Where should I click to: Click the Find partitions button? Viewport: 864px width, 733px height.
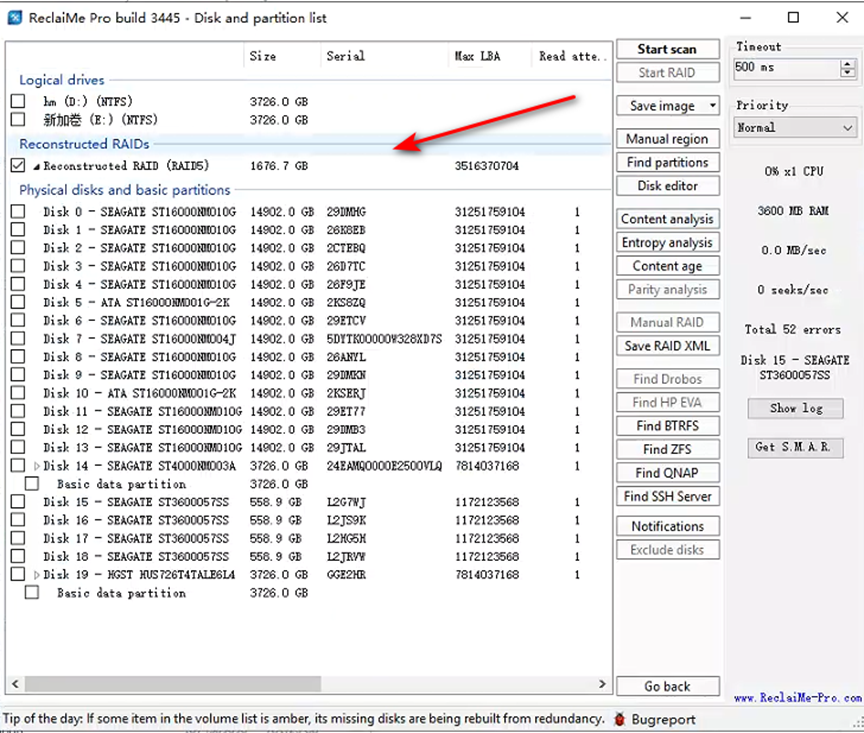point(667,162)
